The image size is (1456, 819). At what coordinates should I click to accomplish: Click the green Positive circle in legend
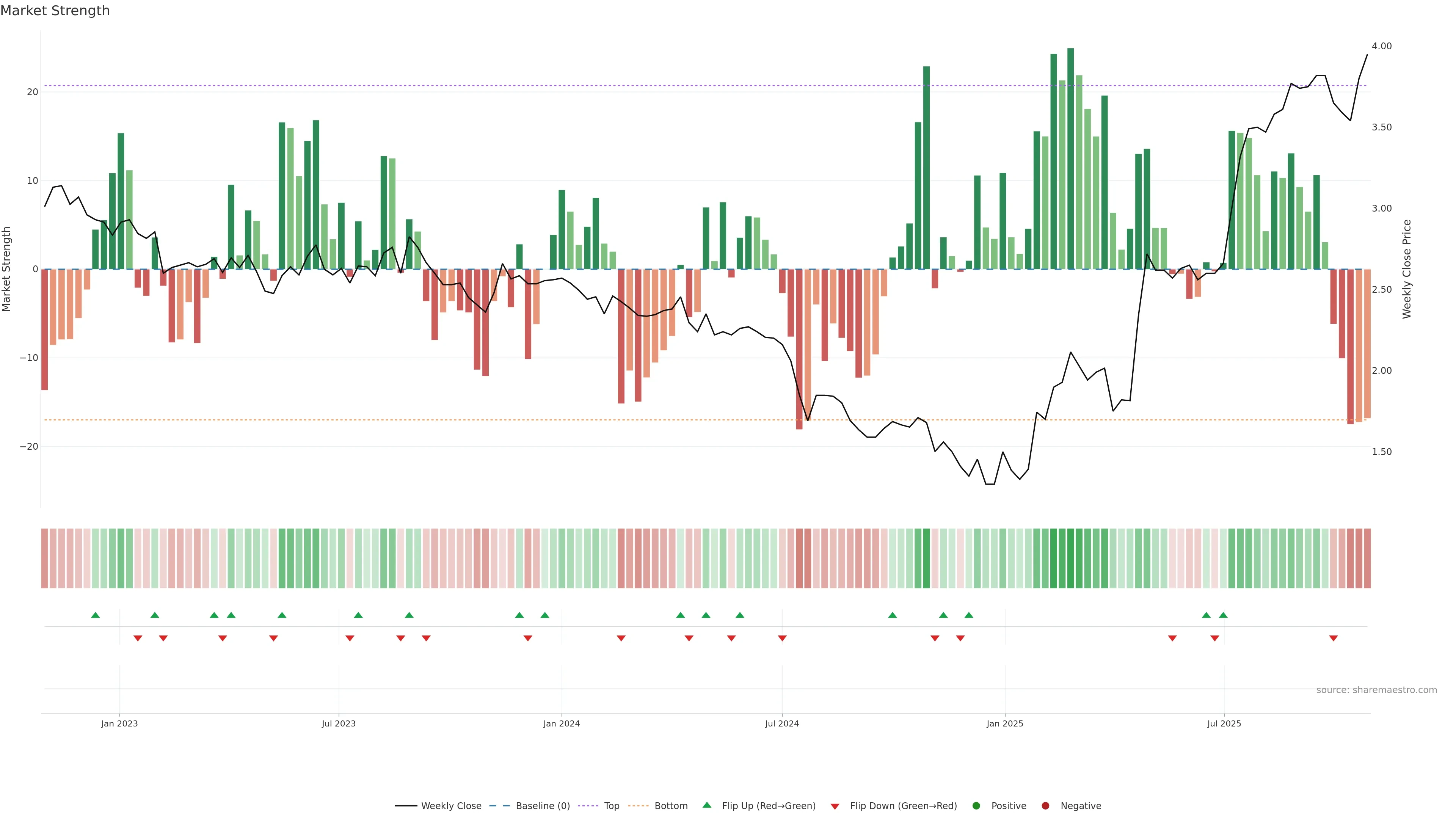(x=976, y=806)
